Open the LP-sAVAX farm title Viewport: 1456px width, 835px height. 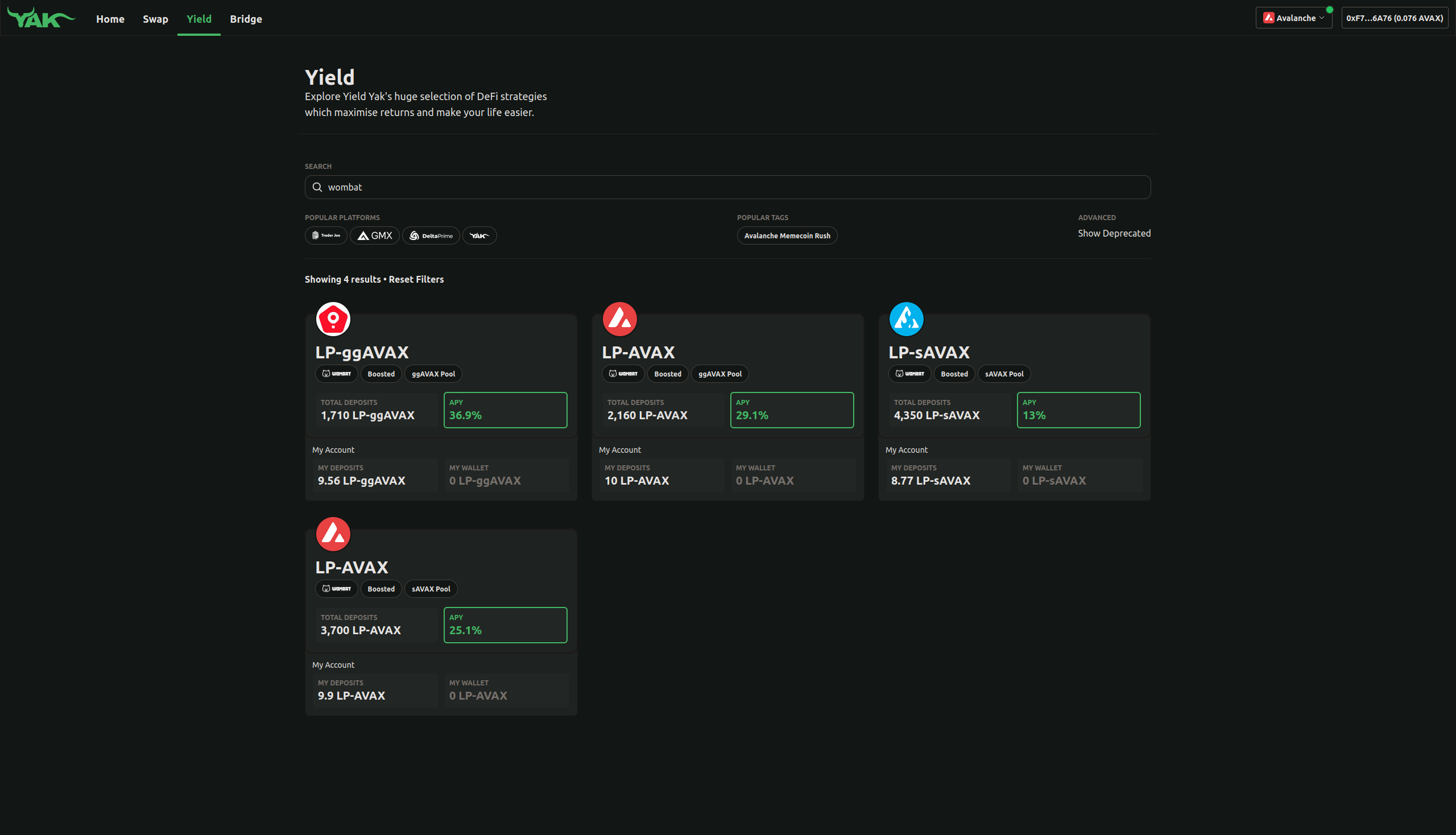[x=929, y=352]
